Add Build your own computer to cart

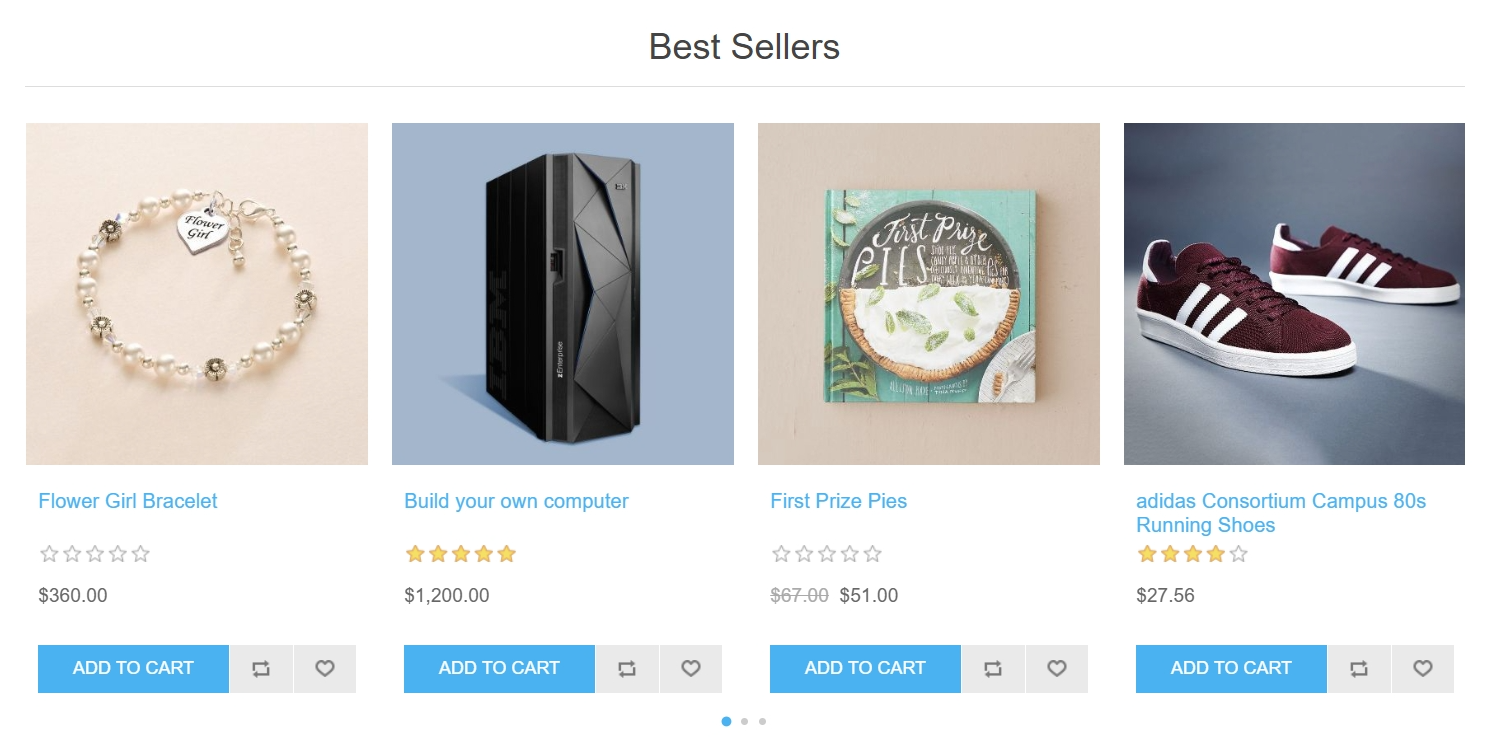pyautogui.click(x=499, y=669)
